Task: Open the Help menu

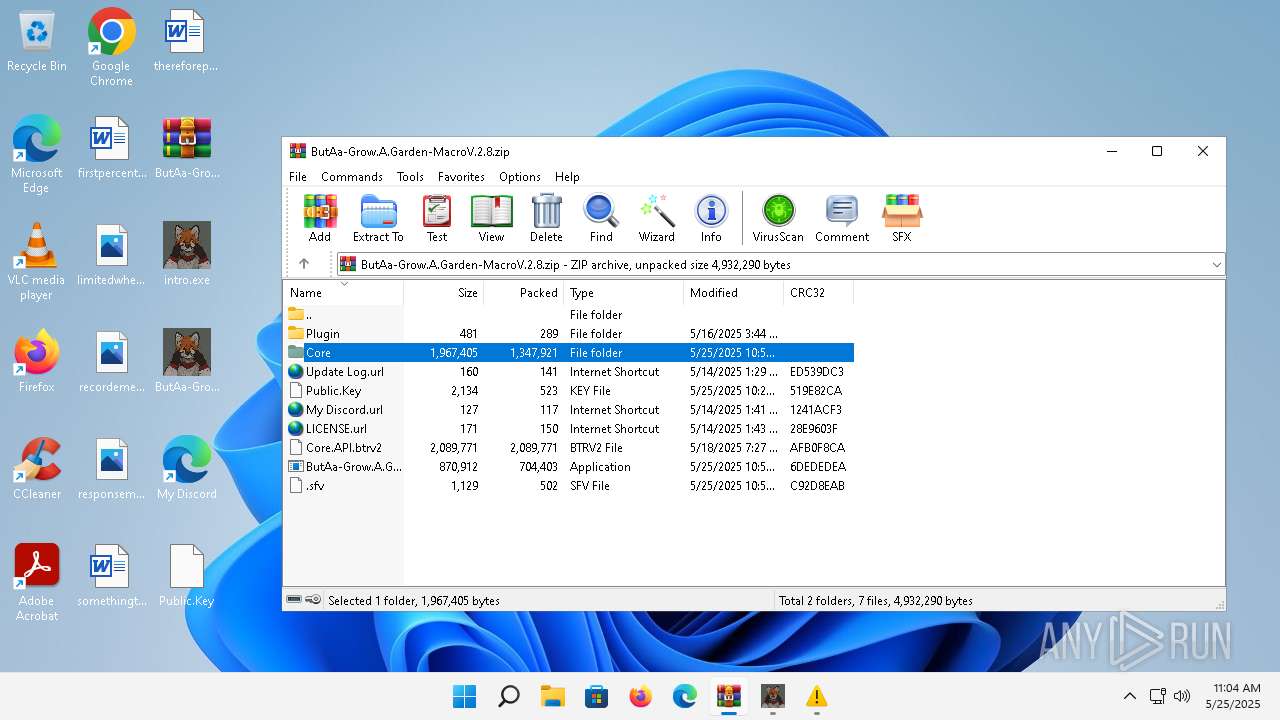Action: coord(567,176)
